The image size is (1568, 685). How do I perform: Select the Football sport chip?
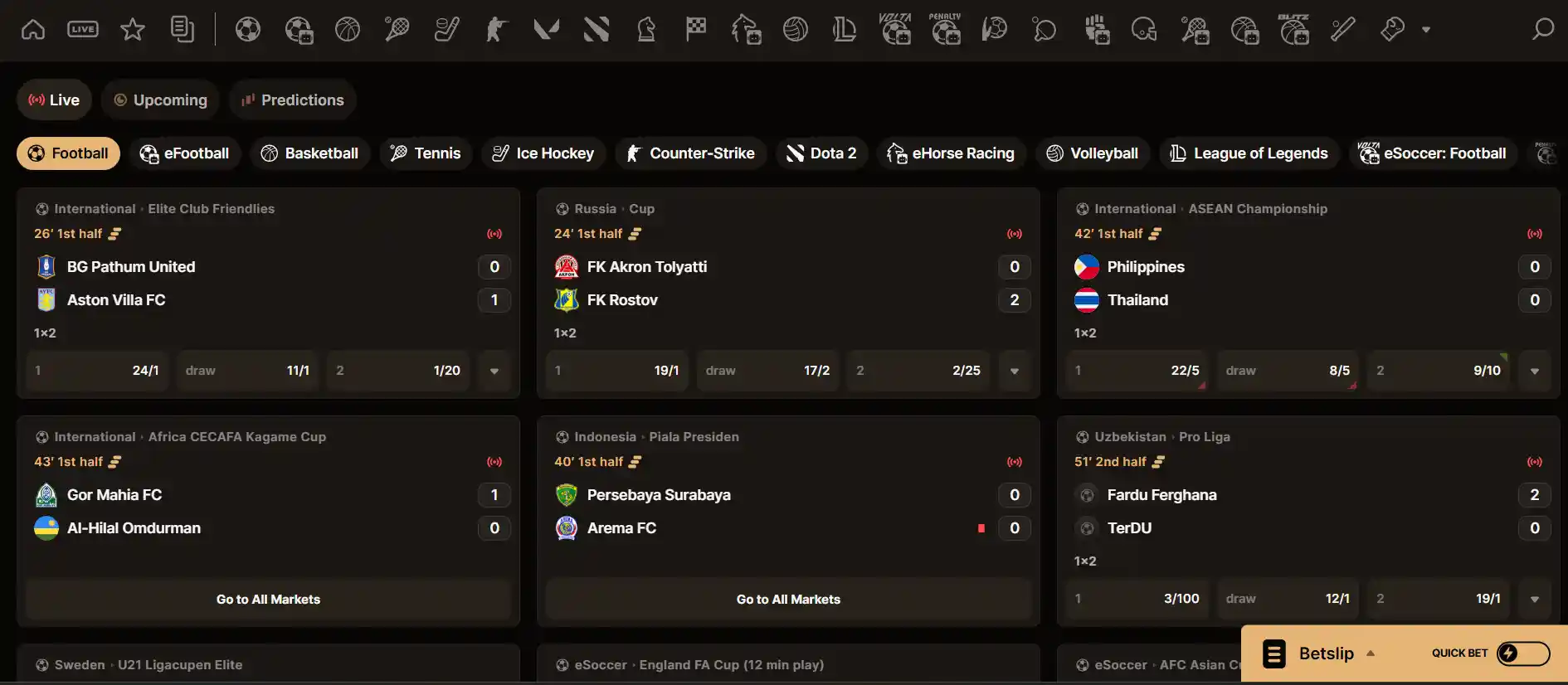(x=68, y=153)
